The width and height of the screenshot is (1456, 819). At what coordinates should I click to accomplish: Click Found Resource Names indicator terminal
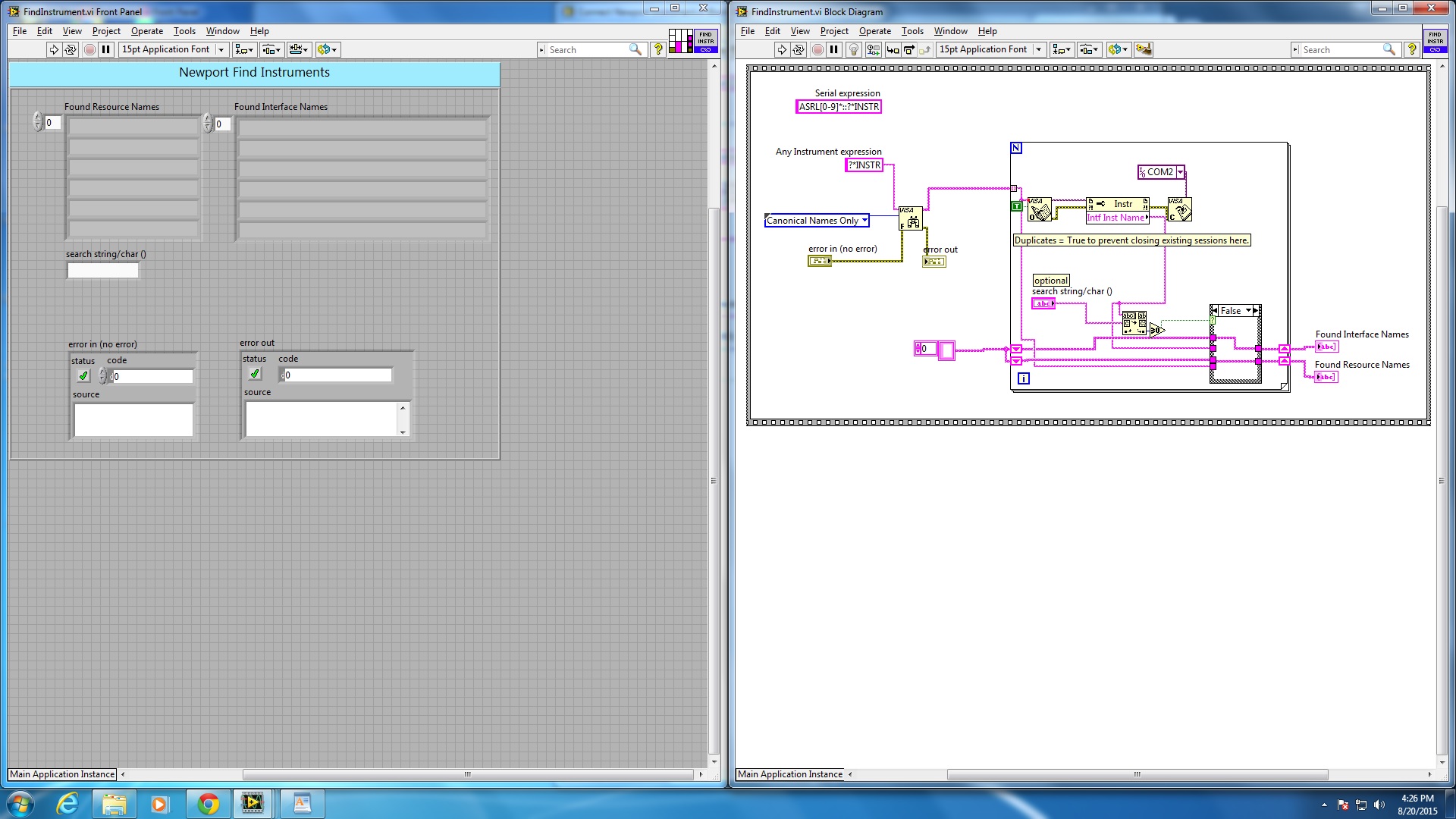pos(1326,377)
